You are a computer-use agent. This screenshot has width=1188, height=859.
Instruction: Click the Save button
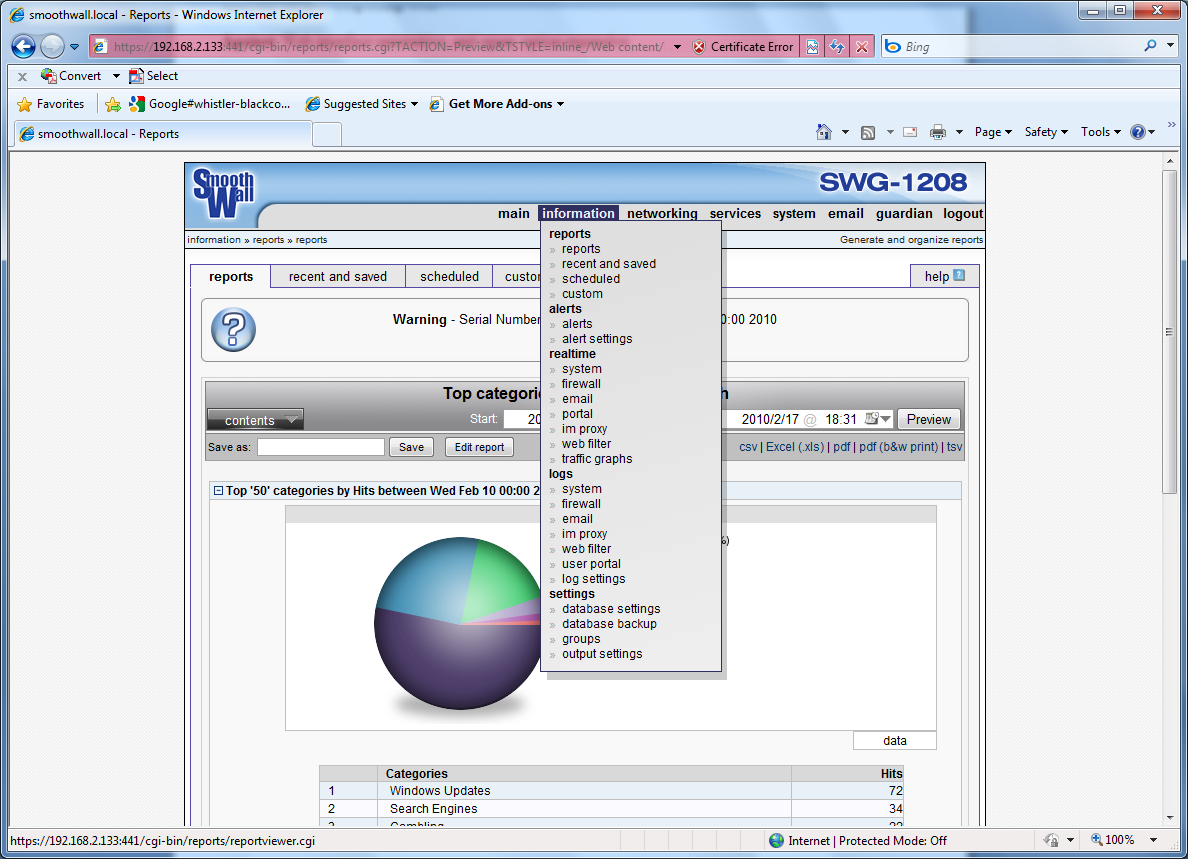pyautogui.click(x=411, y=447)
